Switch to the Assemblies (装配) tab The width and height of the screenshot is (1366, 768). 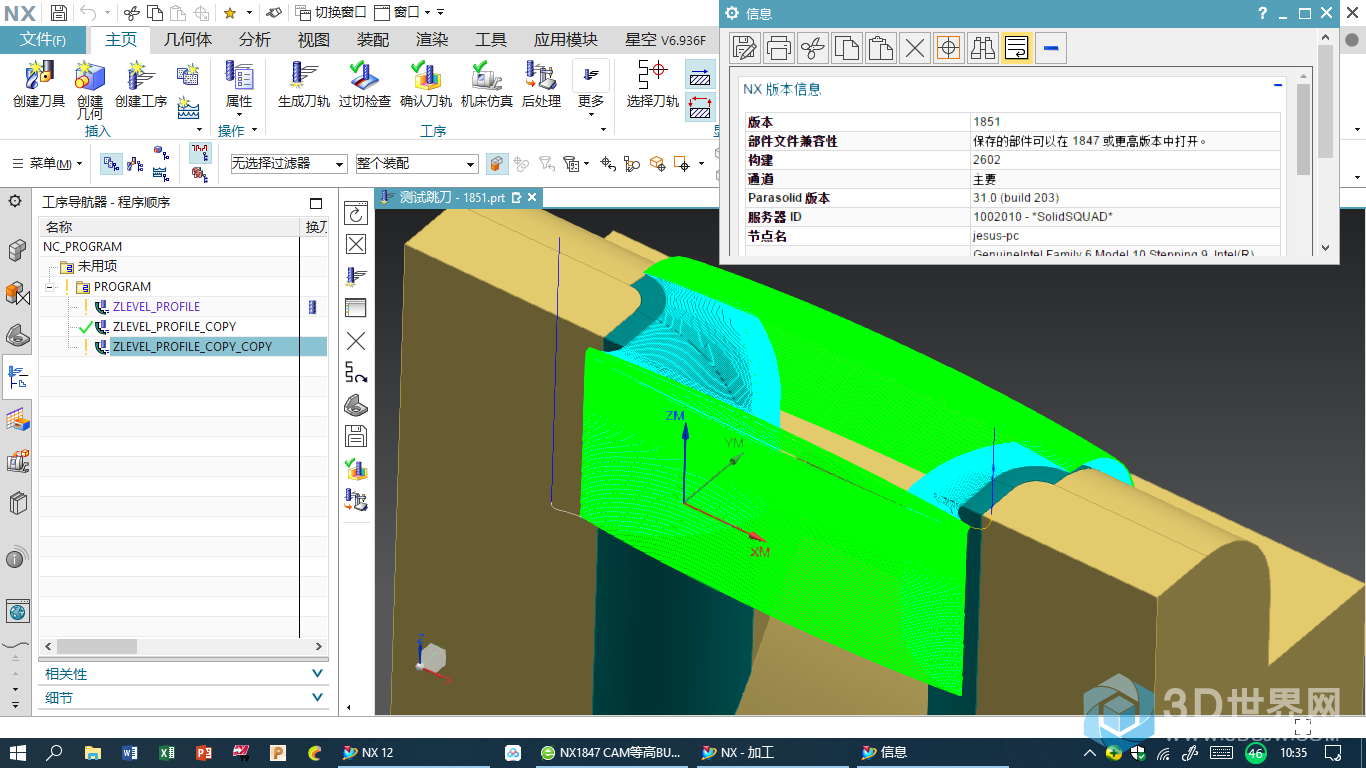[x=373, y=40]
